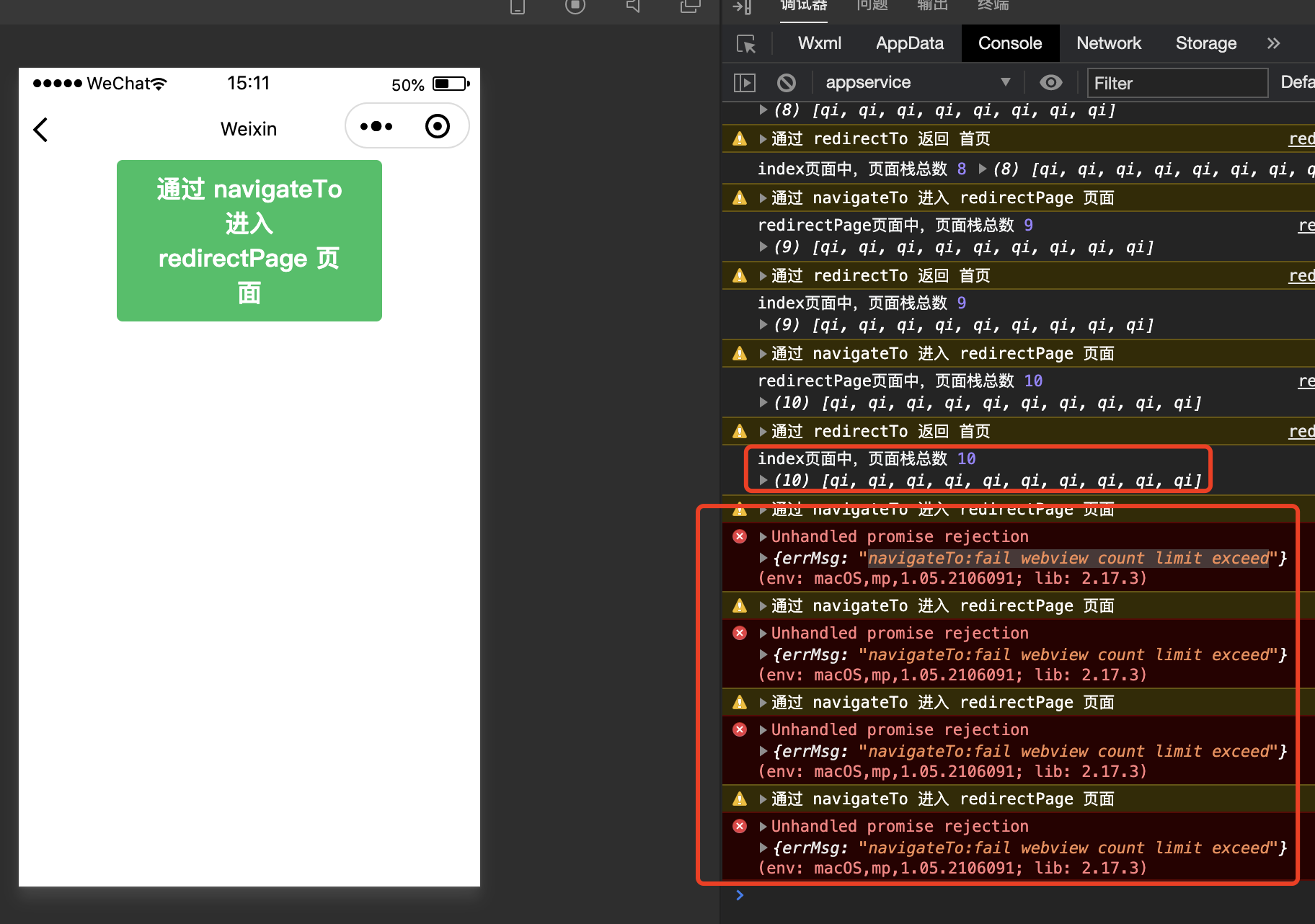The width and height of the screenshot is (1315, 924).
Task: Click the simulator device phone icon
Action: 518,6
